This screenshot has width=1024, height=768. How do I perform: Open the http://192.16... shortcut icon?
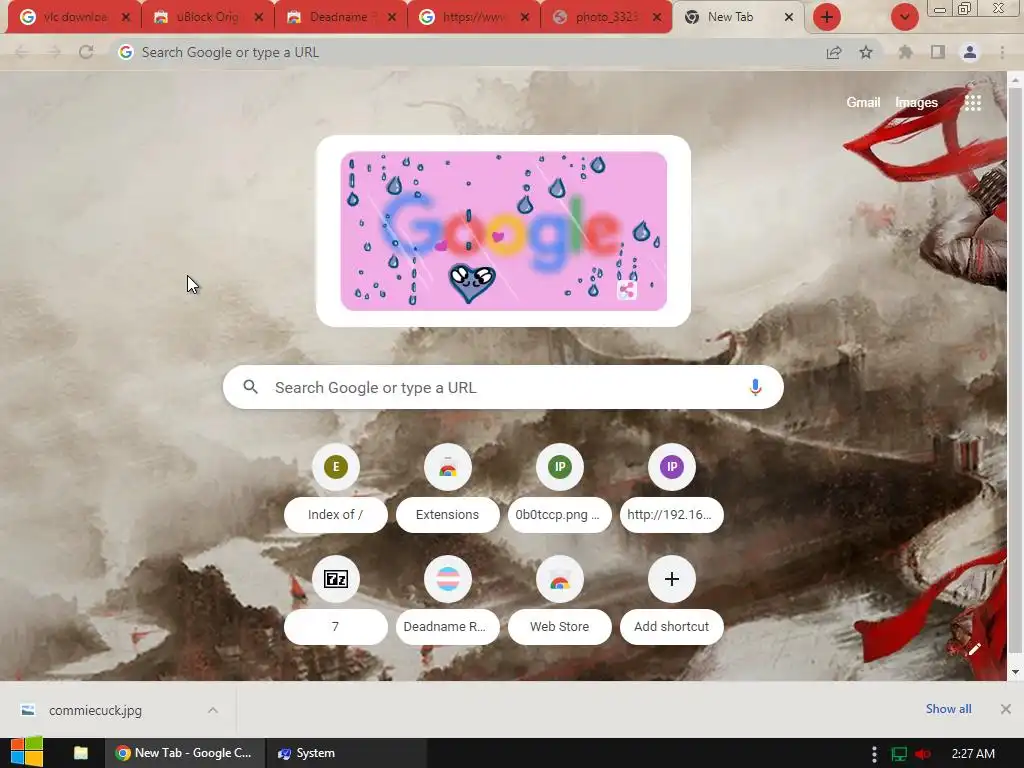click(x=671, y=466)
